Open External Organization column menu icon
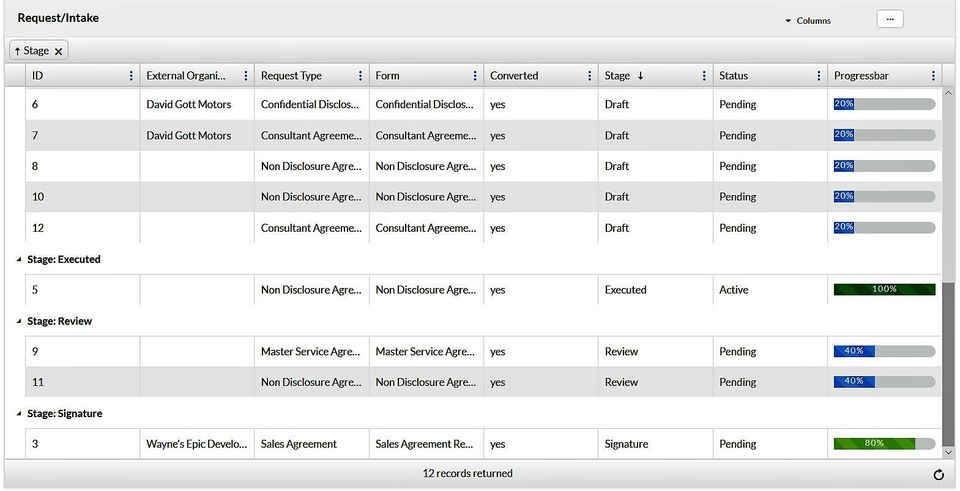The width and height of the screenshot is (960, 491). tap(246, 76)
